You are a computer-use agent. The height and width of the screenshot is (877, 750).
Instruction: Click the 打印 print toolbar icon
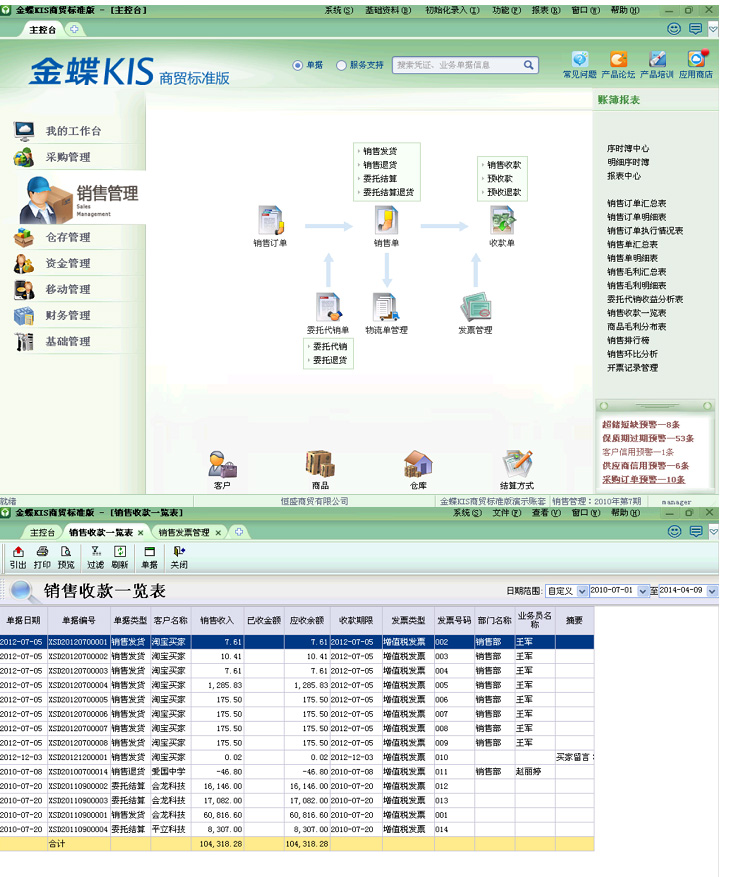pyautogui.click(x=42, y=551)
